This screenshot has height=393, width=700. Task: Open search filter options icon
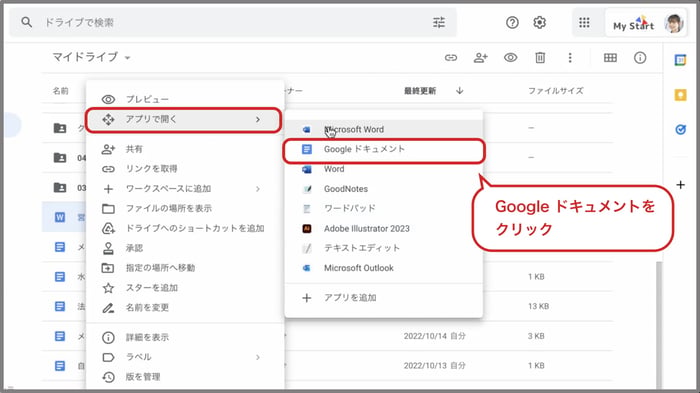pos(439,22)
